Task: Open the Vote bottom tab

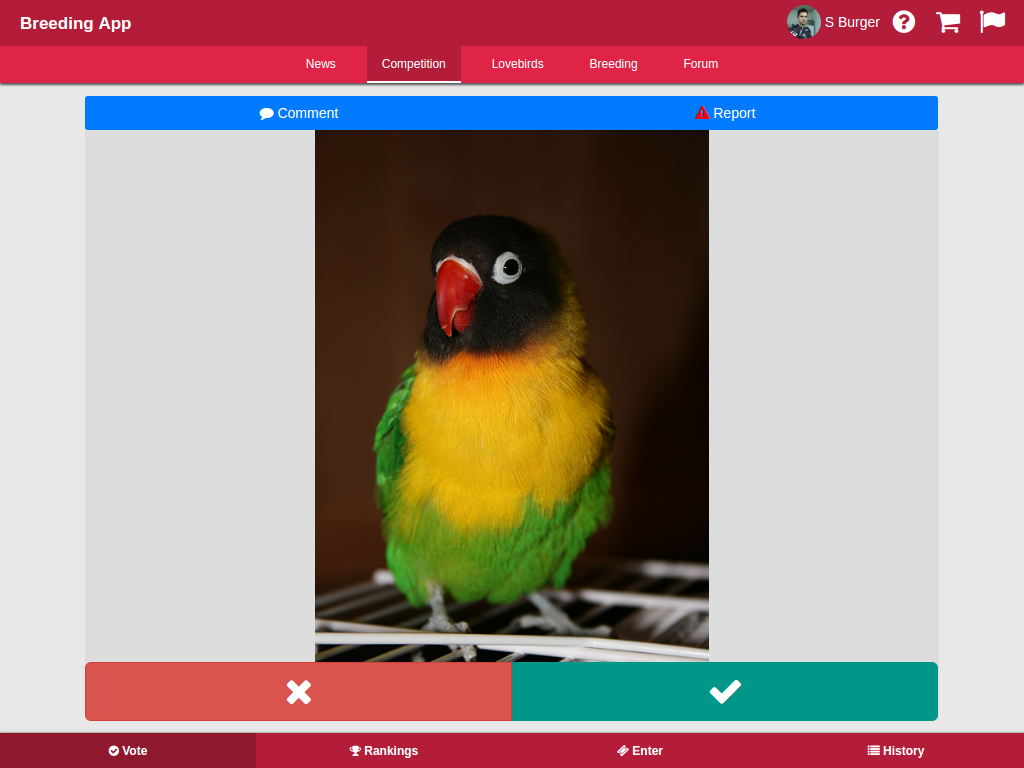Action: coord(128,750)
